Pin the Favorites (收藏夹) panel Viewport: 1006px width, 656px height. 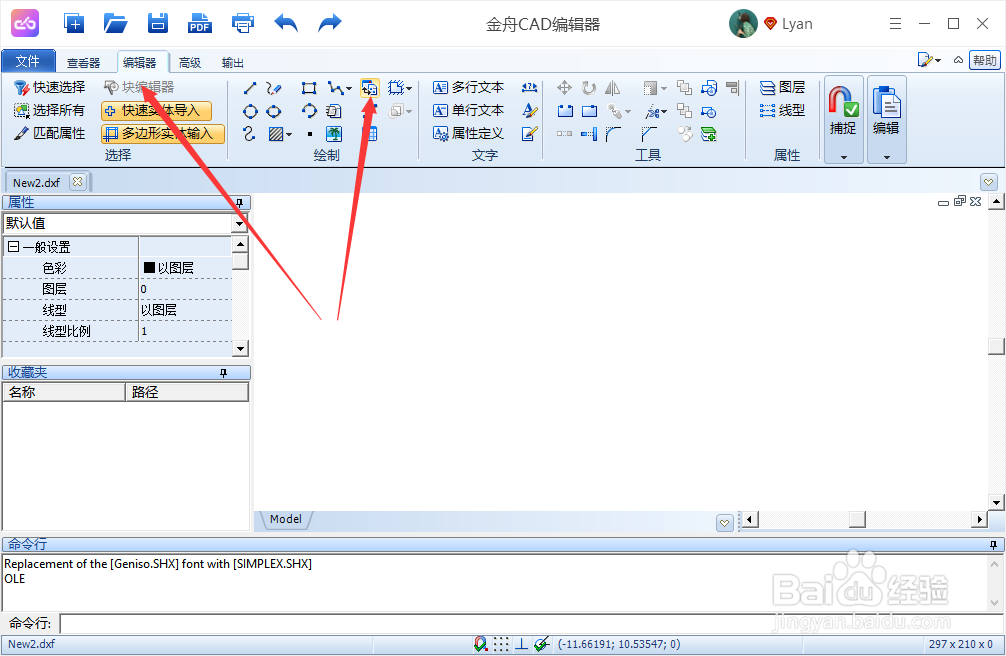[223, 373]
